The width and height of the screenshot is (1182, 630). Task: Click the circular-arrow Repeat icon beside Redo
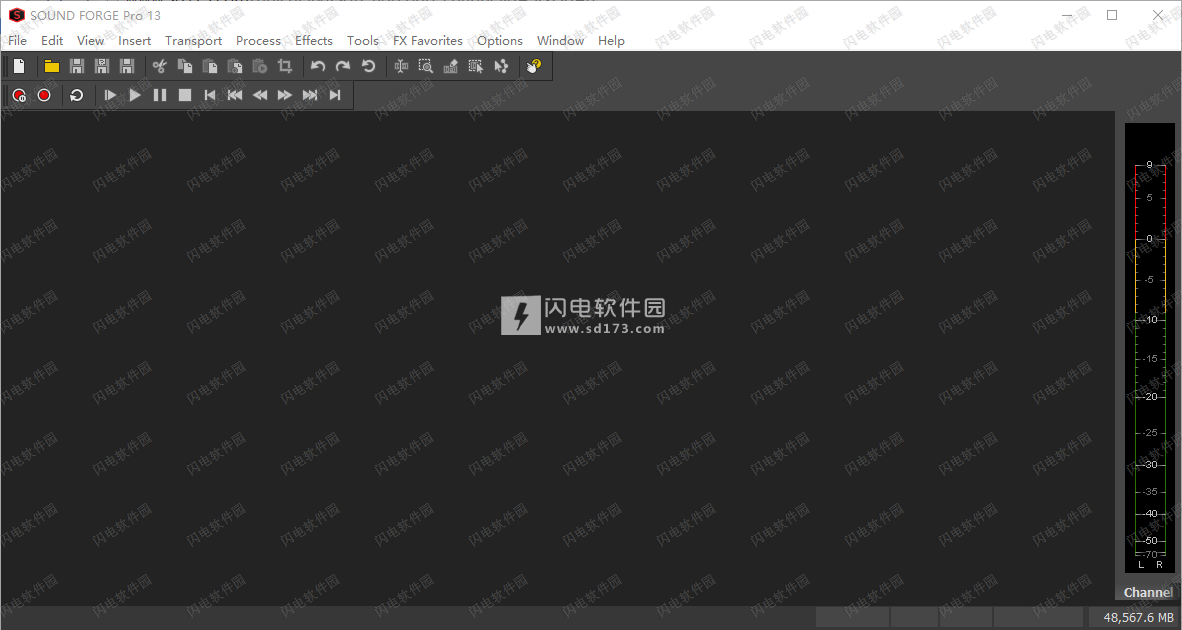(x=368, y=66)
